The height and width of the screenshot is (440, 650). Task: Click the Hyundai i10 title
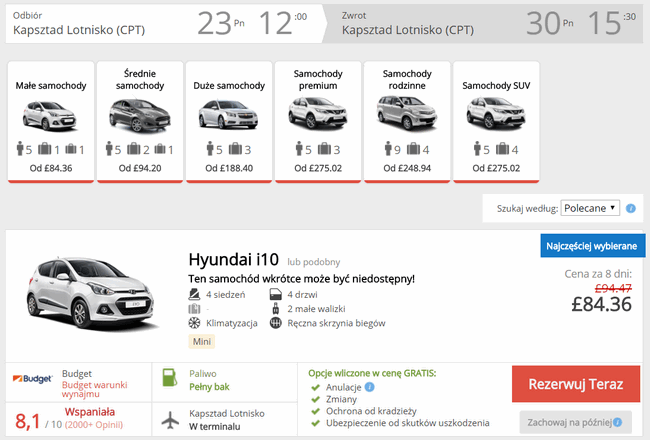[233, 260]
